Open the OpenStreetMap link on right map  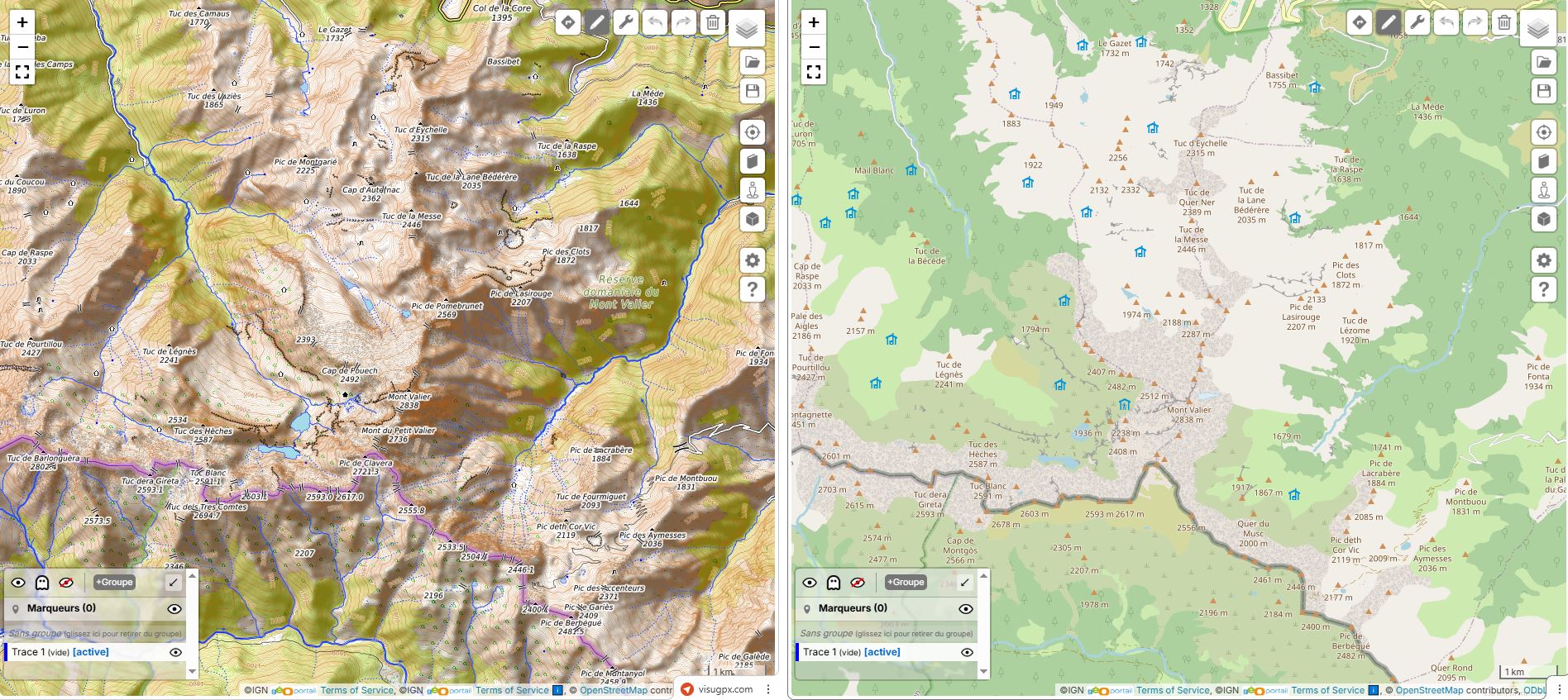1429,690
